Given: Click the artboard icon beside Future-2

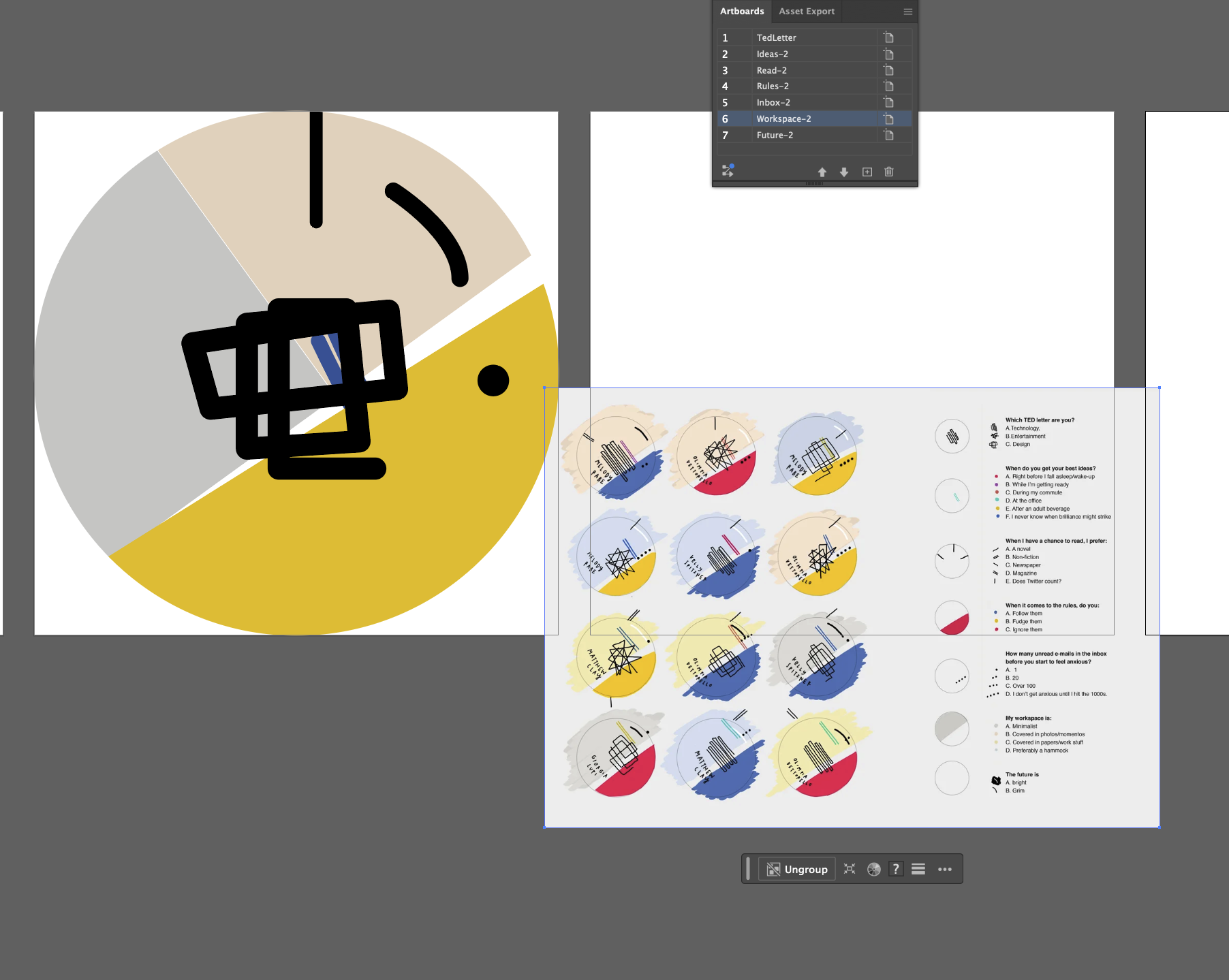Looking at the screenshot, I should pyautogui.click(x=888, y=135).
